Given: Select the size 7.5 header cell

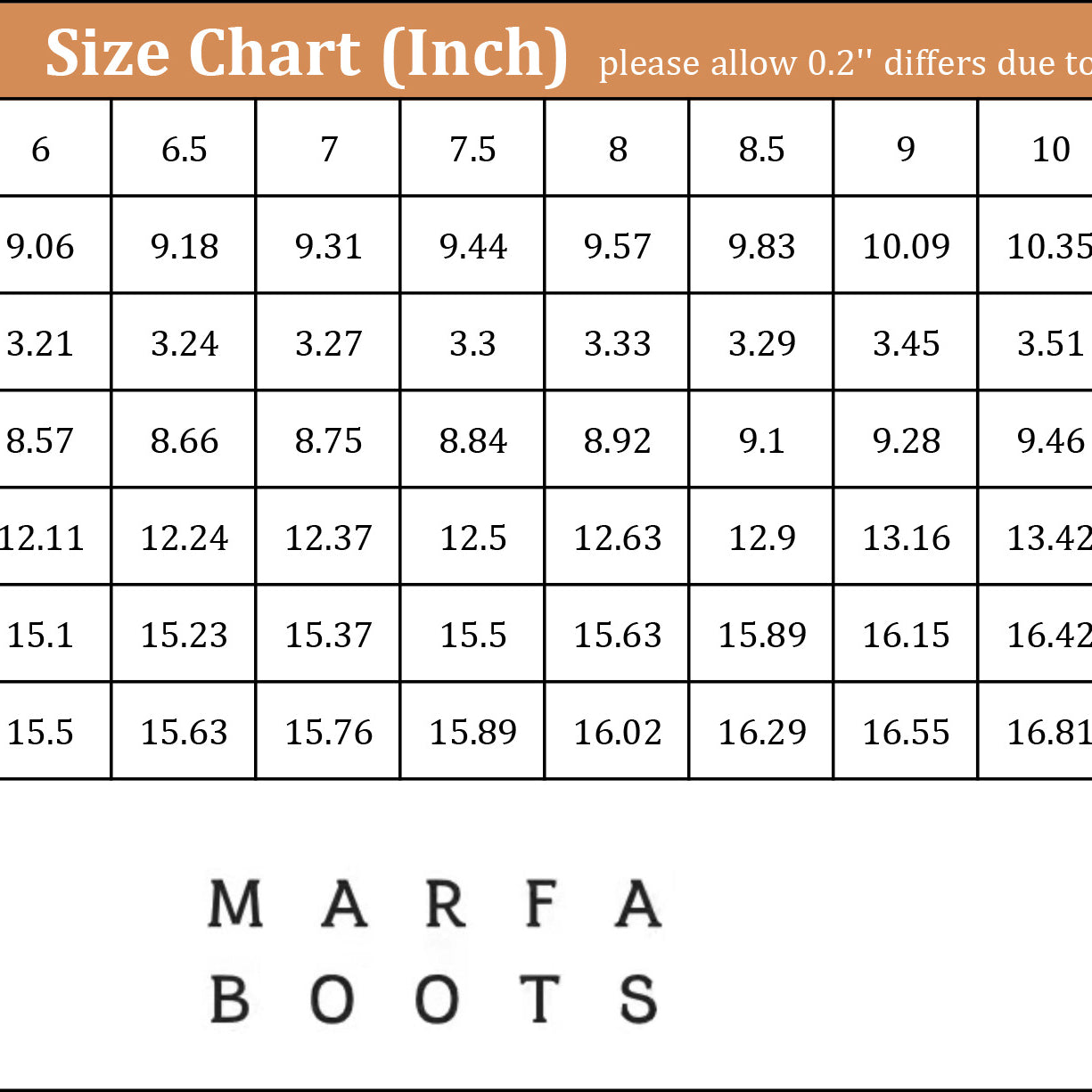Looking at the screenshot, I should (x=472, y=149).
